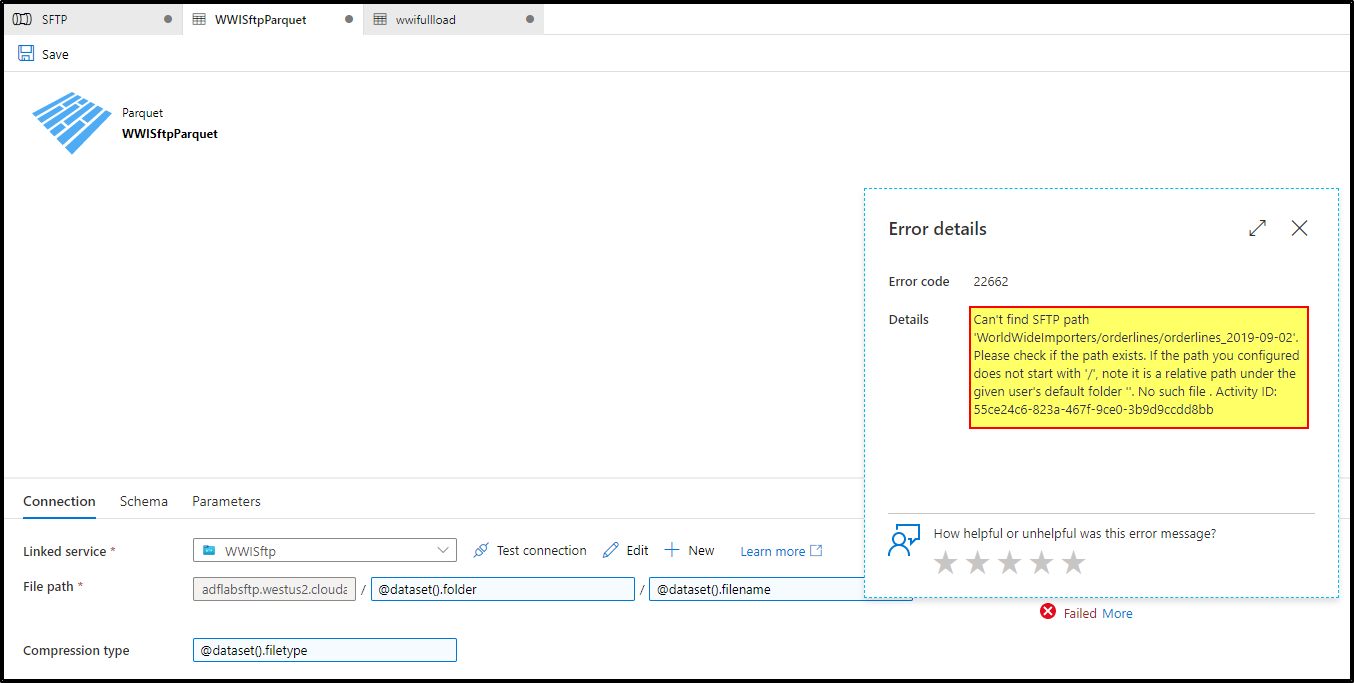Open the Parameters tab
1354x683 pixels.
click(225, 501)
